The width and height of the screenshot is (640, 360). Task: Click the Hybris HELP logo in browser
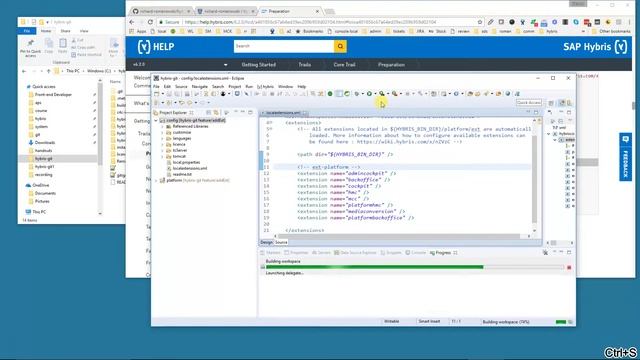point(156,47)
